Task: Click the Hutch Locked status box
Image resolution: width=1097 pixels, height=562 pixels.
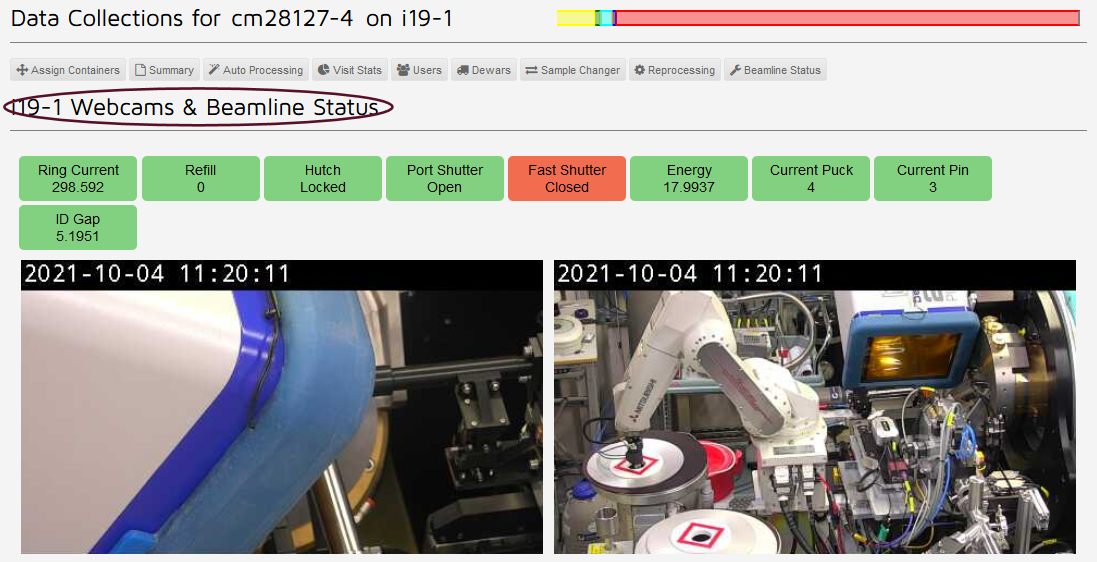Action: click(x=323, y=179)
